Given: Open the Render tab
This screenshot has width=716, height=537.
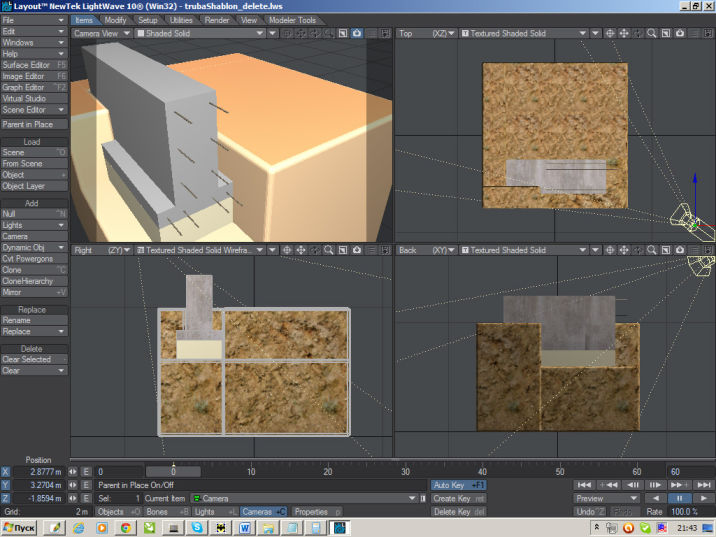Looking at the screenshot, I should tap(217, 20).
